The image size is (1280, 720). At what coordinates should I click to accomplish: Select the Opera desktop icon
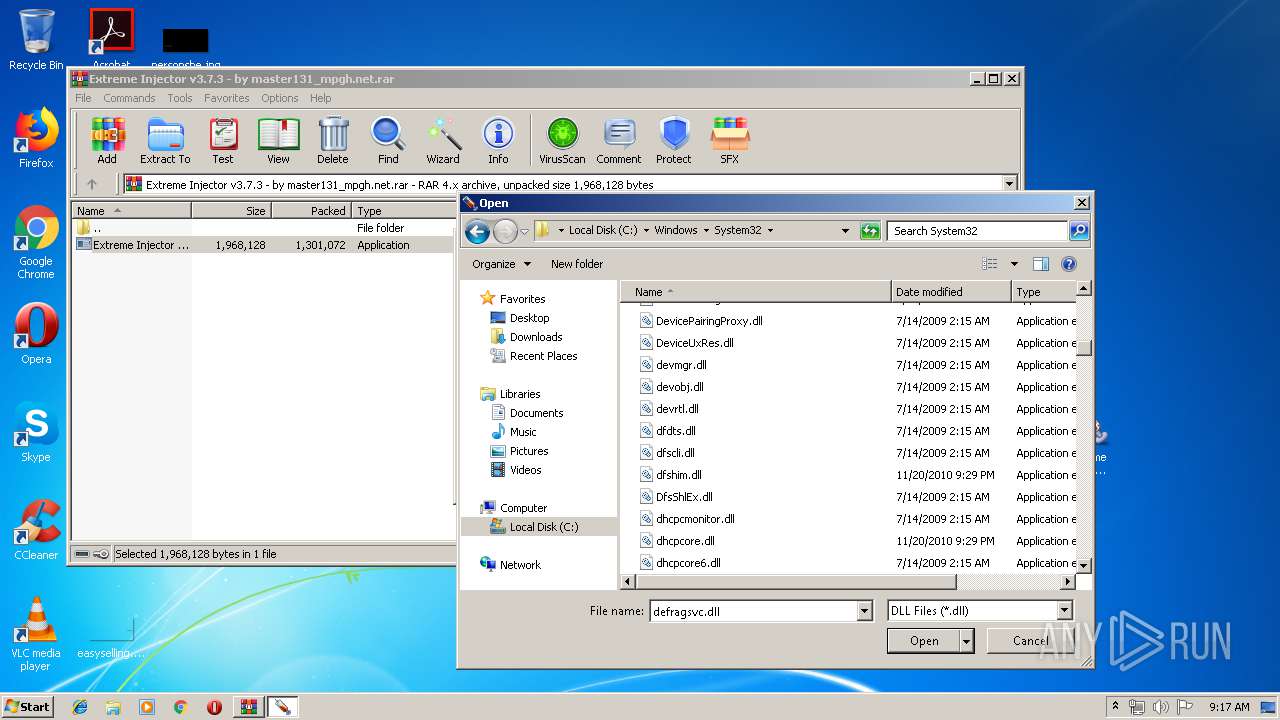click(36, 334)
